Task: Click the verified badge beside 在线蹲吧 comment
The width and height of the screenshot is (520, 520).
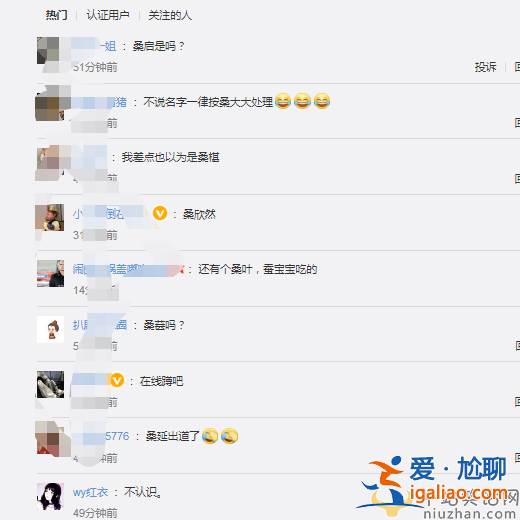Action: (117, 380)
